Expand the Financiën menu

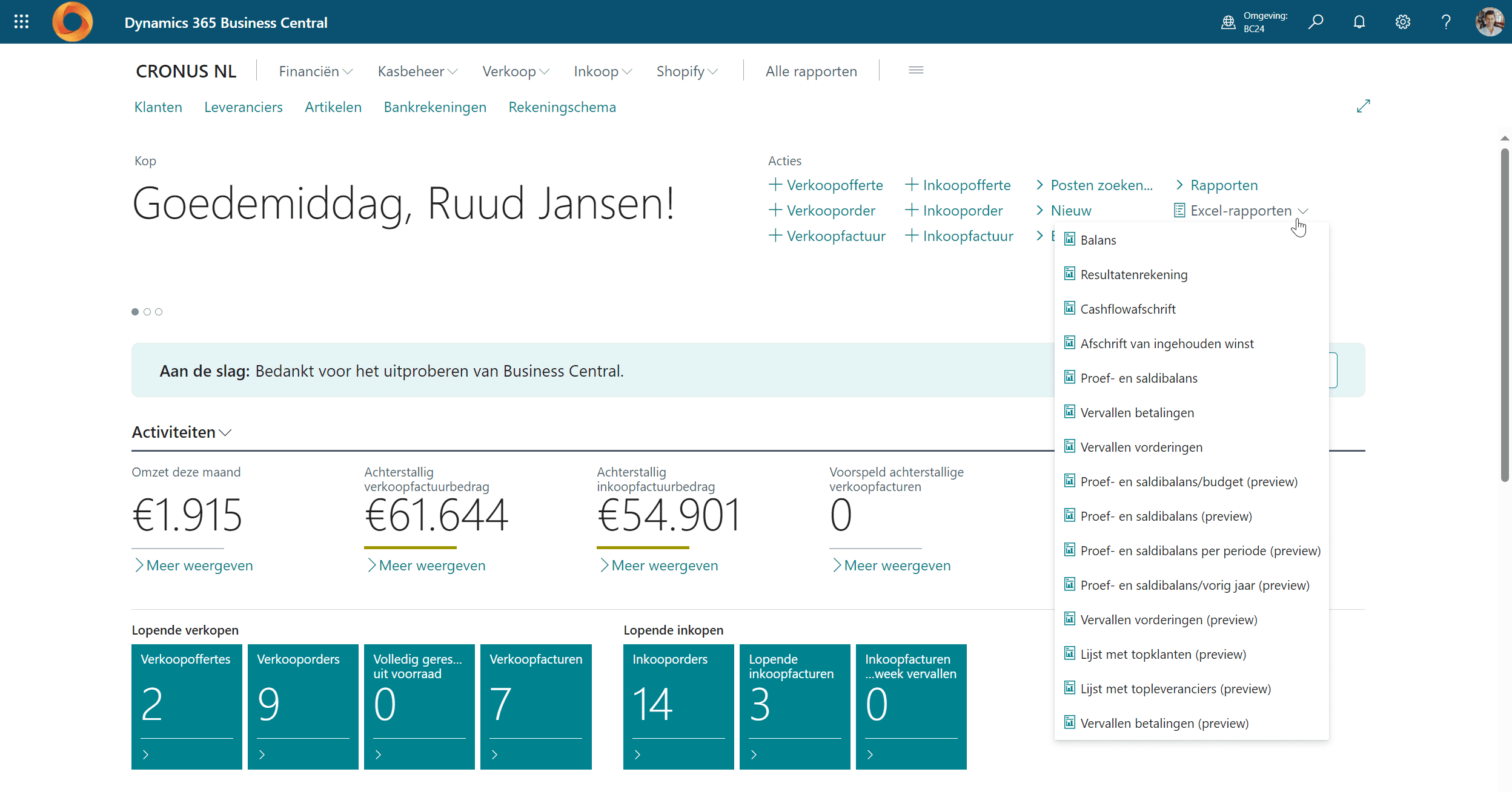(x=316, y=71)
